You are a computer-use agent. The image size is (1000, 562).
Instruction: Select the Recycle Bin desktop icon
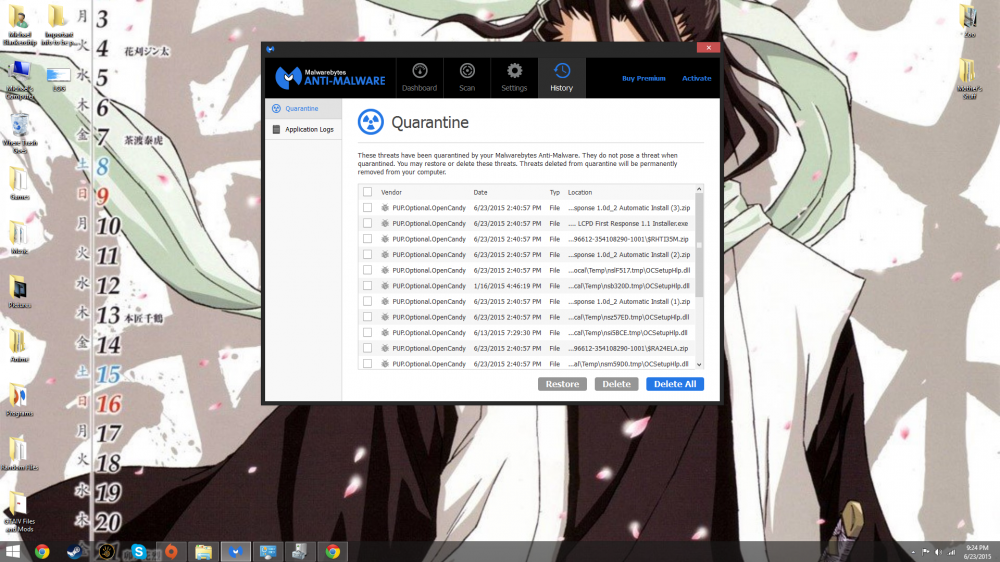(20, 133)
